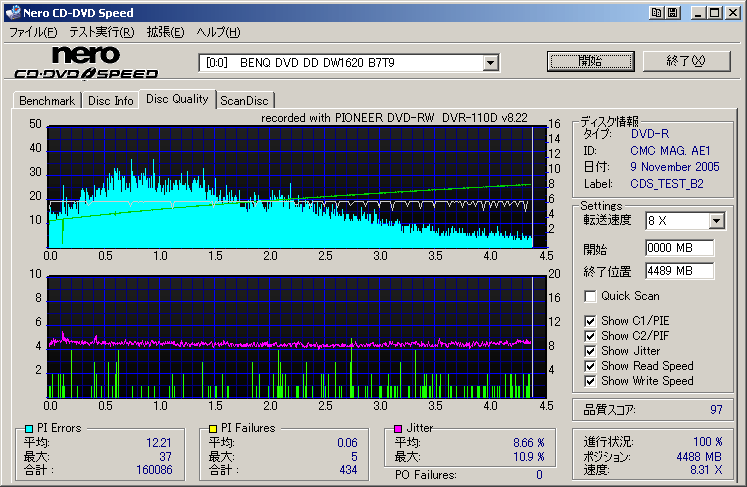The image size is (747, 487).
Task: Click the speed value 8.31 X
Action: [x=706, y=470]
